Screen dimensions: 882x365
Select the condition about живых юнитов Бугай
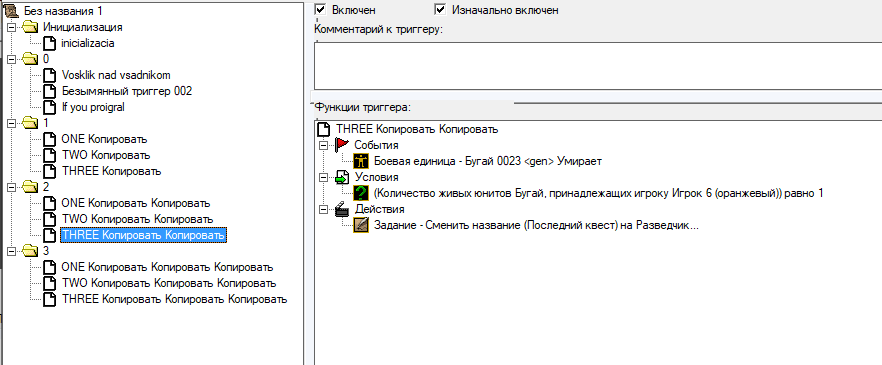pyautogui.click(x=598, y=193)
